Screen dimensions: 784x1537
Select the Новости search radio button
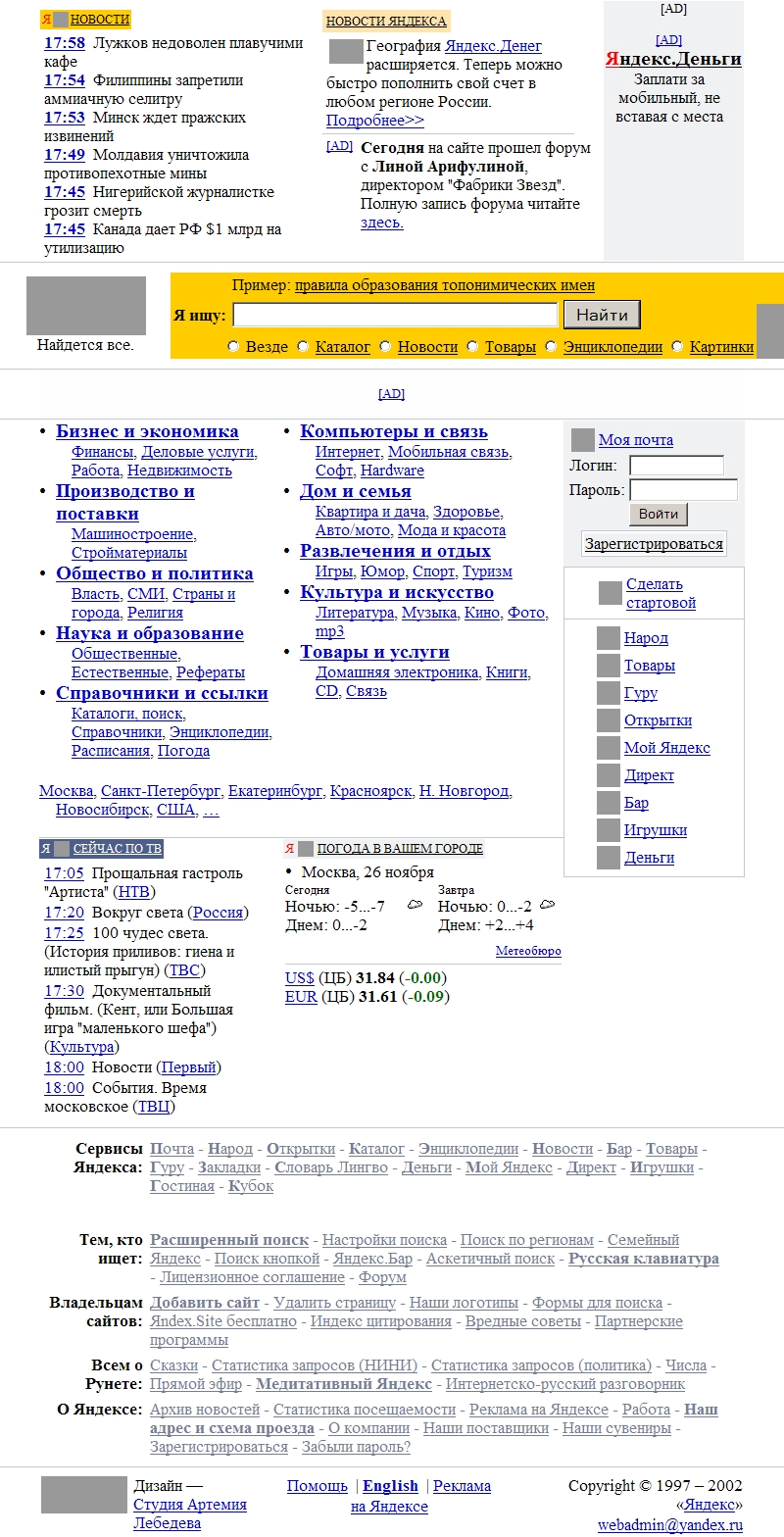(385, 347)
